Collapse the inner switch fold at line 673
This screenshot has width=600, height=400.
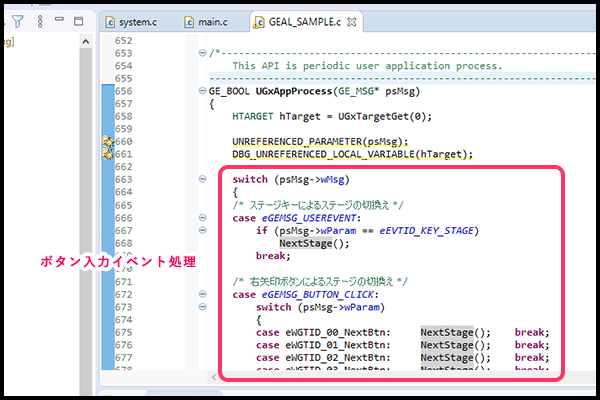203,307
